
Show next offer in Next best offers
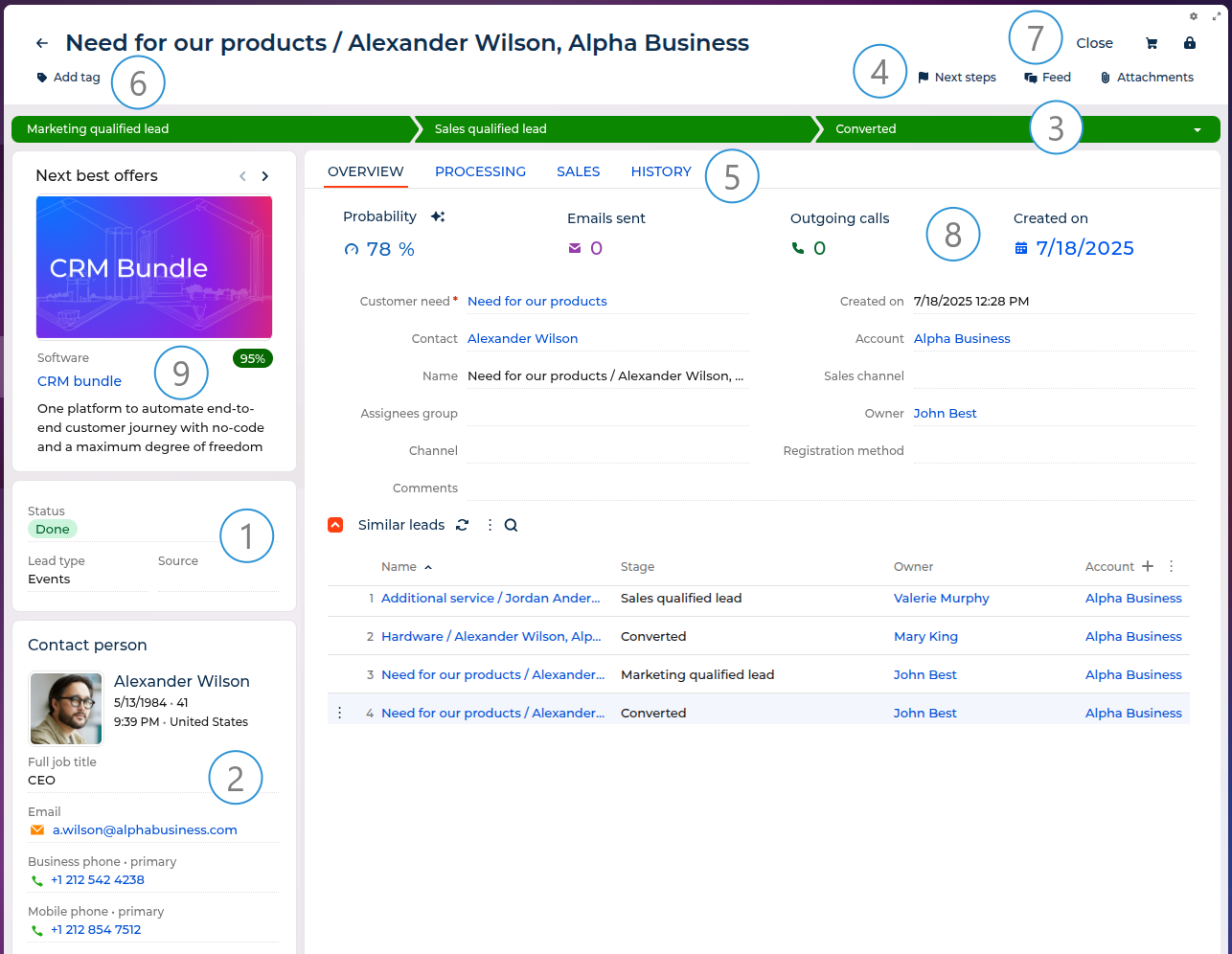pos(265,176)
